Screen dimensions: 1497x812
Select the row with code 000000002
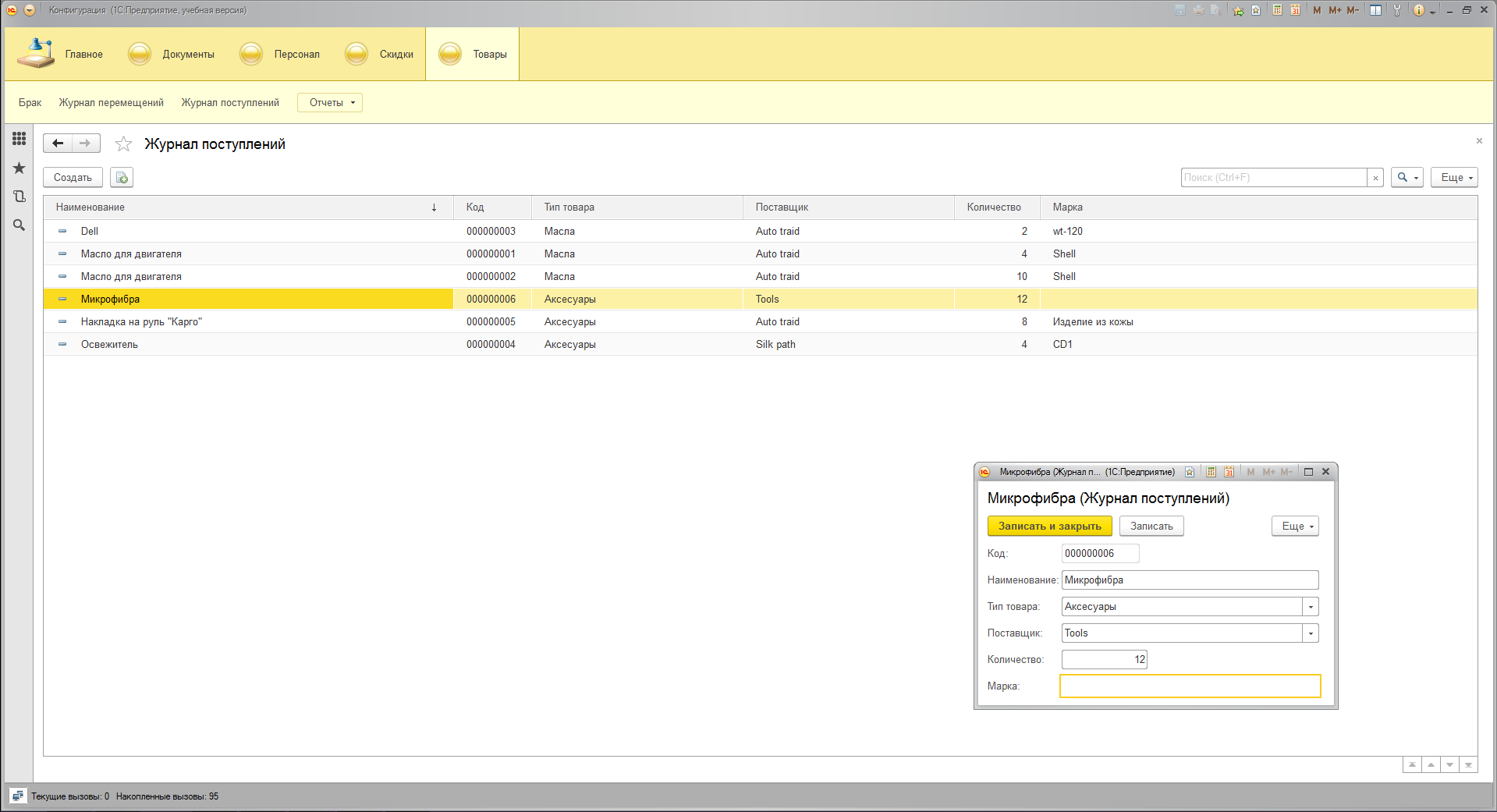[x=761, y=277]
